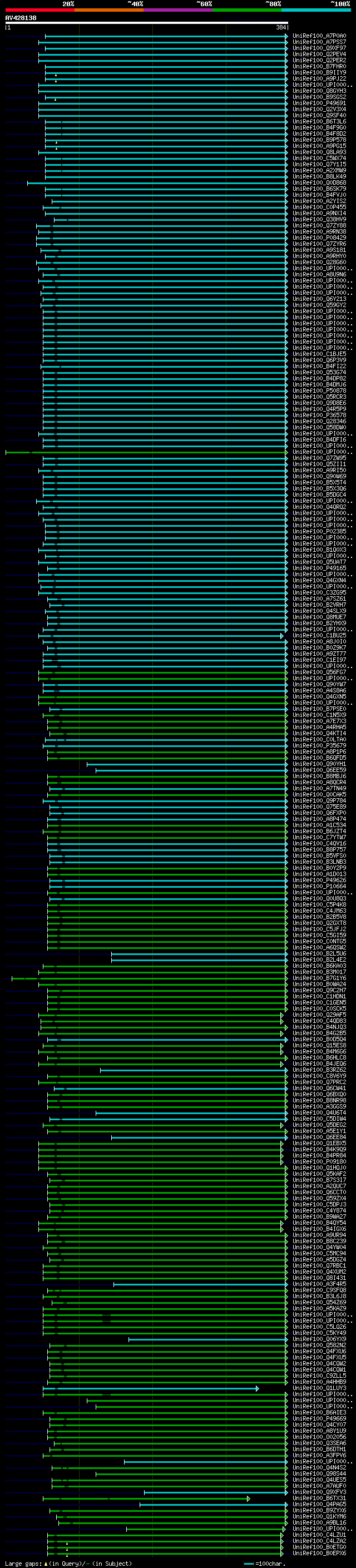Click label UniRef100_B6TX31
356x1568 pixels.
pos(319,1497)
